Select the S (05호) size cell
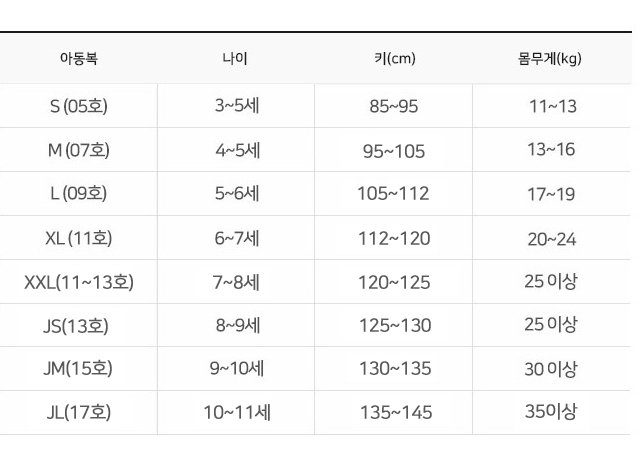639x471 pixels. point(79,106)
